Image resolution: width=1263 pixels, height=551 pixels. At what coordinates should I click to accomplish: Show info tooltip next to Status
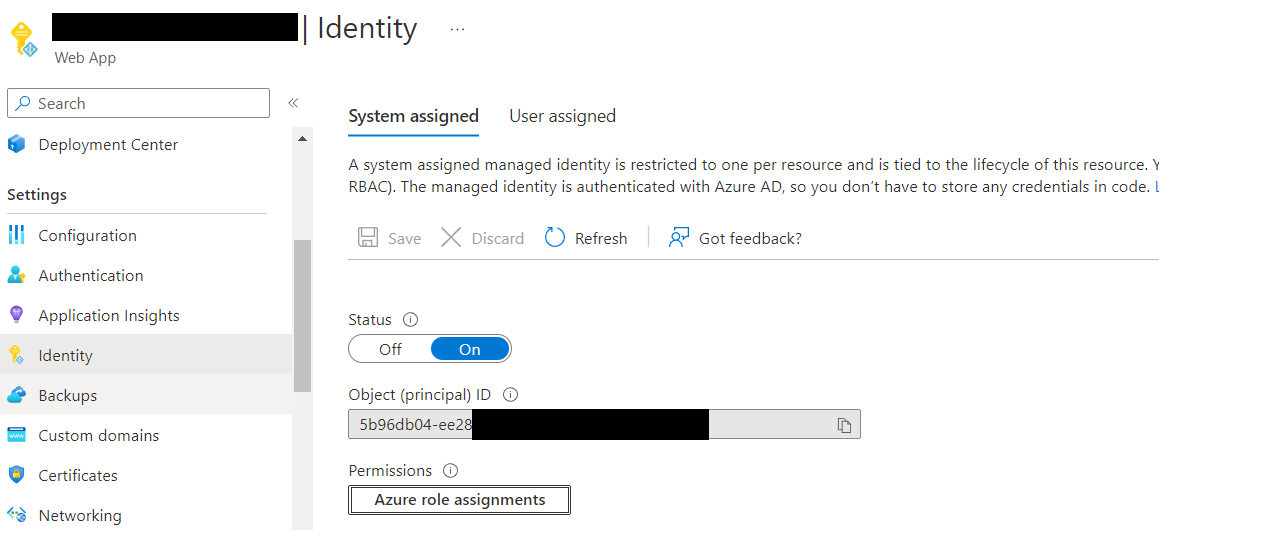tap(410, 320)
